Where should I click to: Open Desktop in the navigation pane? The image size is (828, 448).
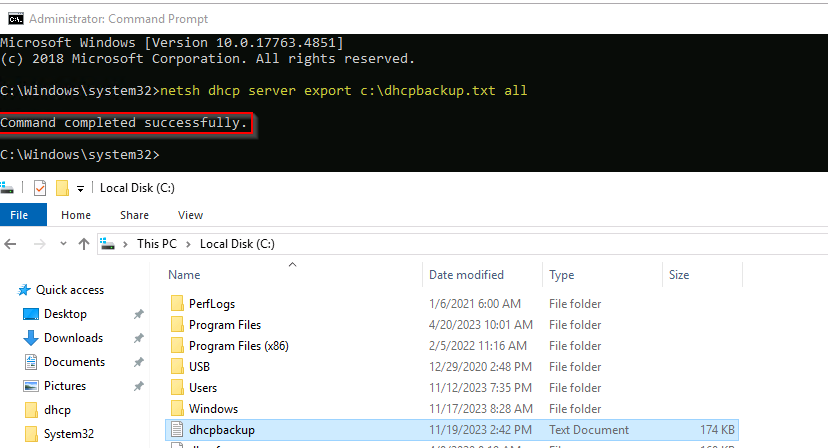[x=65, y=314]
